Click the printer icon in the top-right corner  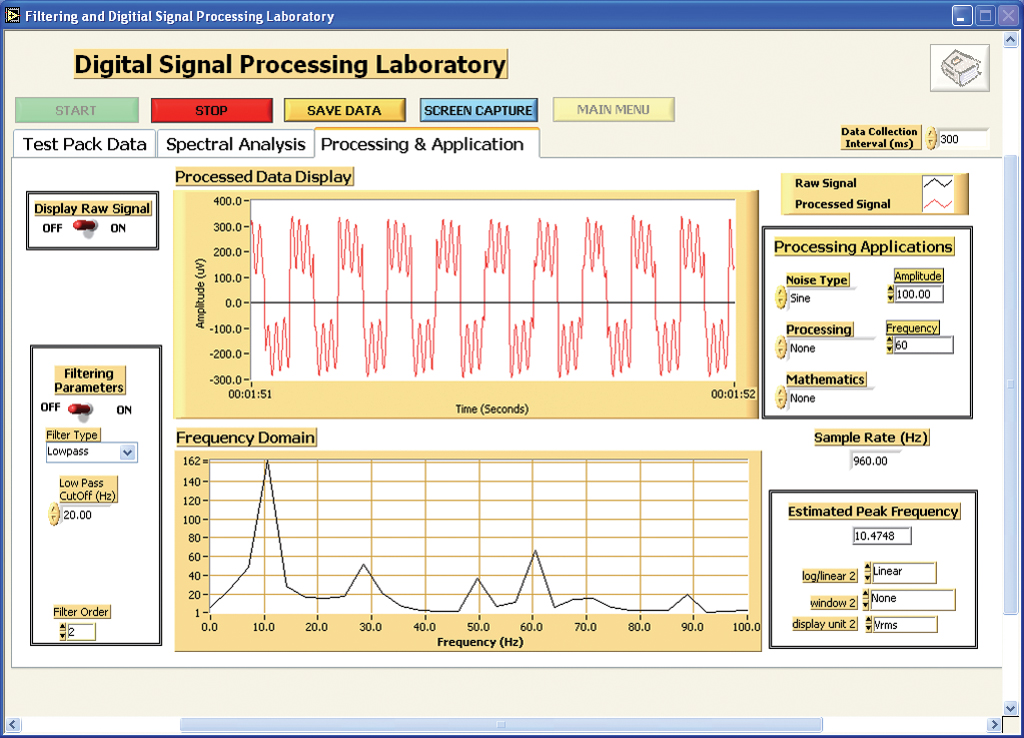point(958,68)
